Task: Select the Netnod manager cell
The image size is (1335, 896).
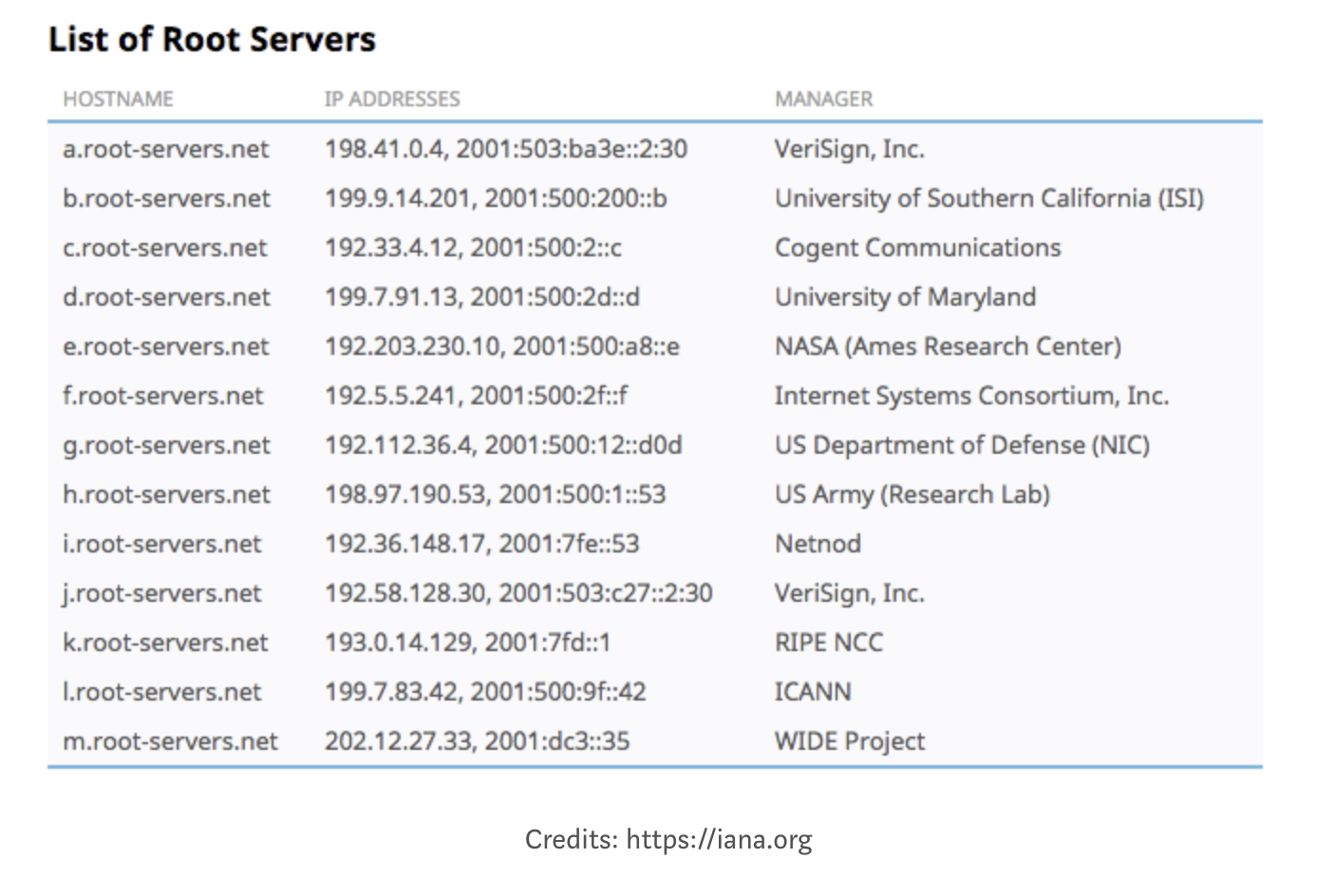Action: 818,544
